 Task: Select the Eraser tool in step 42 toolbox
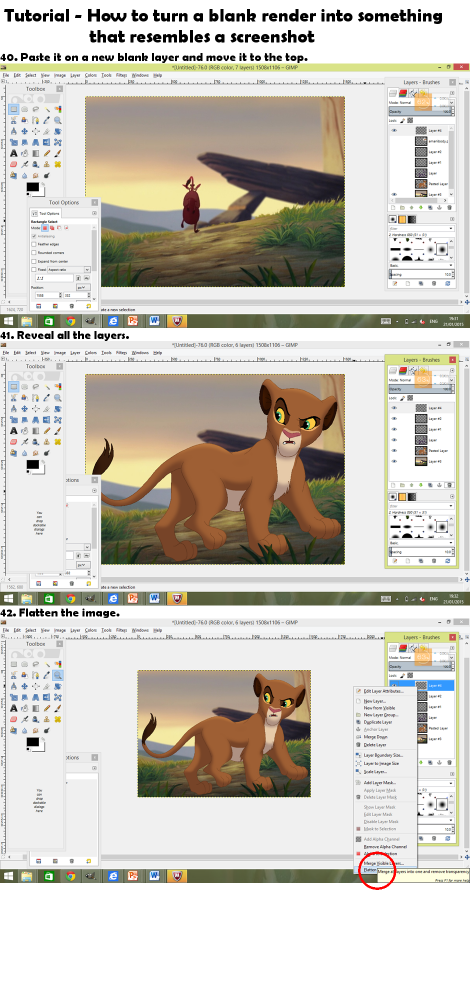13,720
